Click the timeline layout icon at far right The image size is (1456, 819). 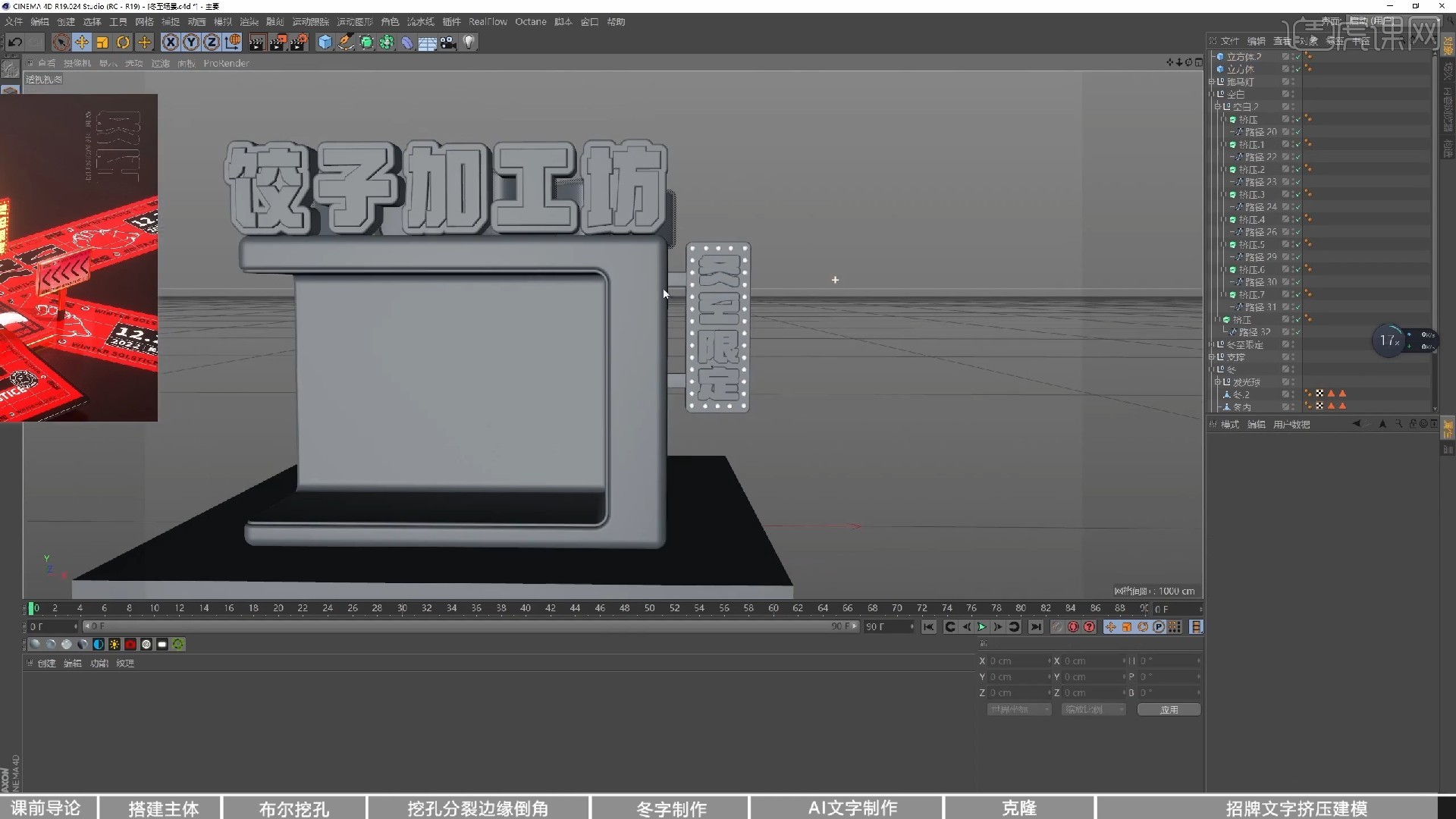(1196, 627)
